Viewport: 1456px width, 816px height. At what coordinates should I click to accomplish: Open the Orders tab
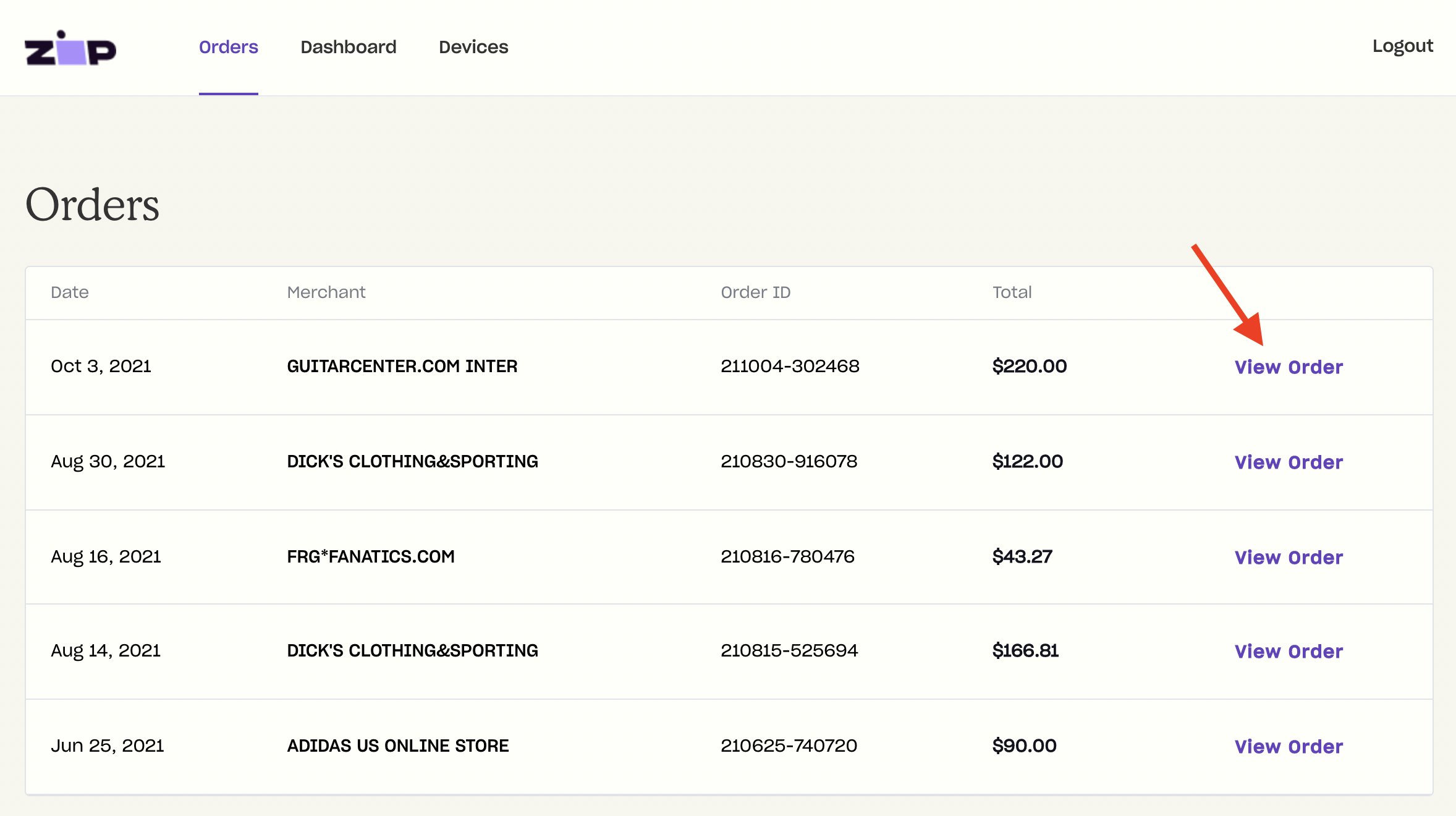pos(229,47)
